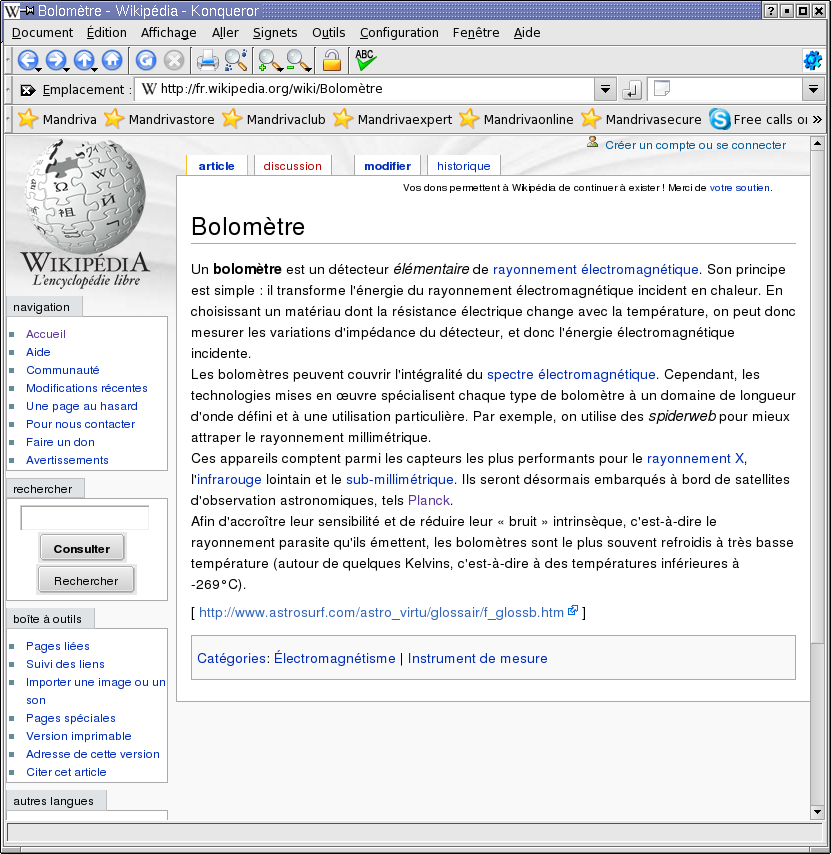Image resolution: width=831 pixels, height=854 pixels.
Task: Switch to the discussion tab
Action: pyautogui.click(x=292, y=166)
